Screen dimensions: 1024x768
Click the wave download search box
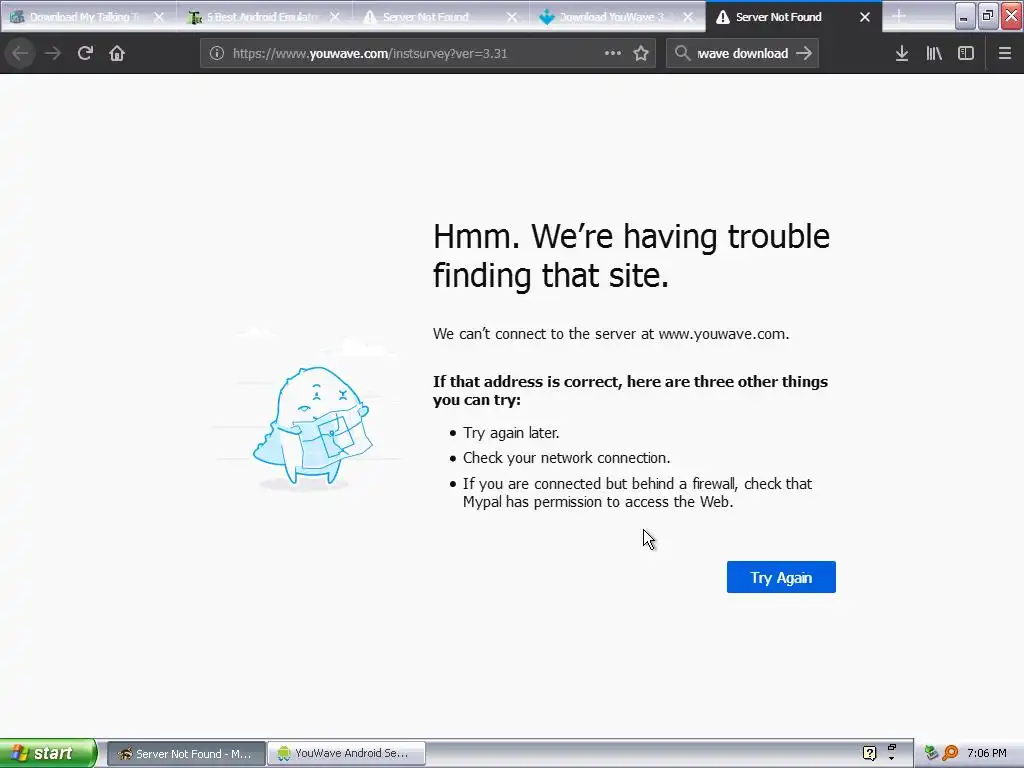(x=743, y=54)
